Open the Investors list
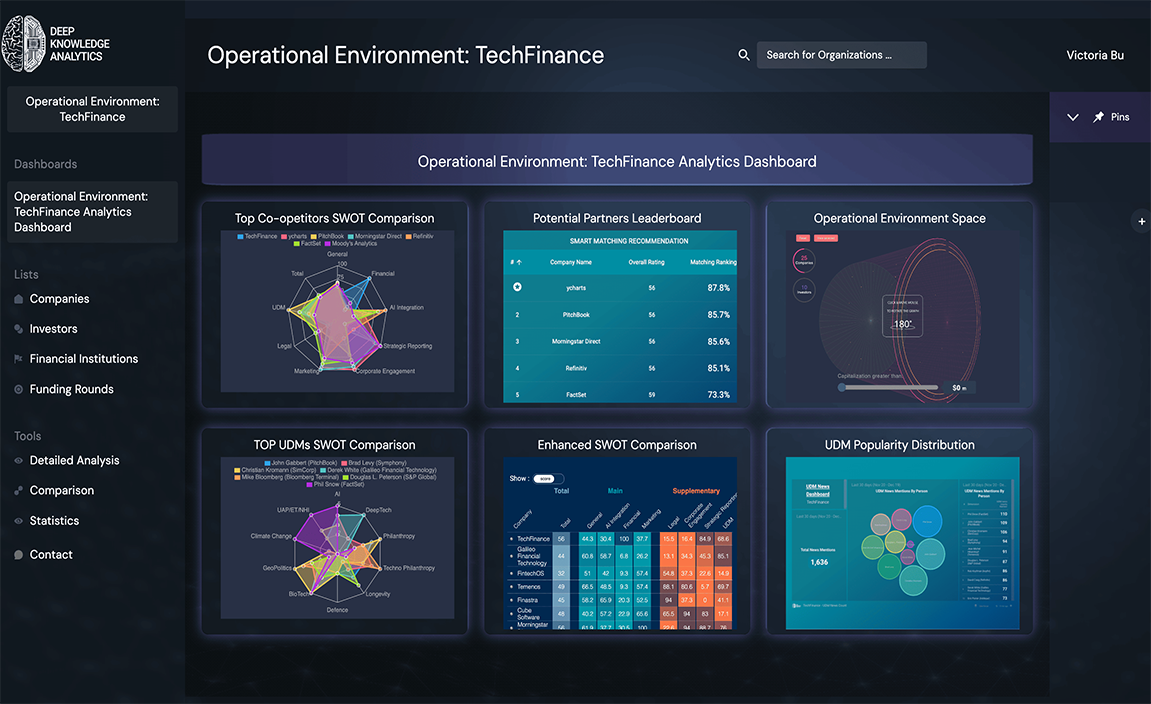The height and width of the screenshot is (704, 1151). [53, 329]
